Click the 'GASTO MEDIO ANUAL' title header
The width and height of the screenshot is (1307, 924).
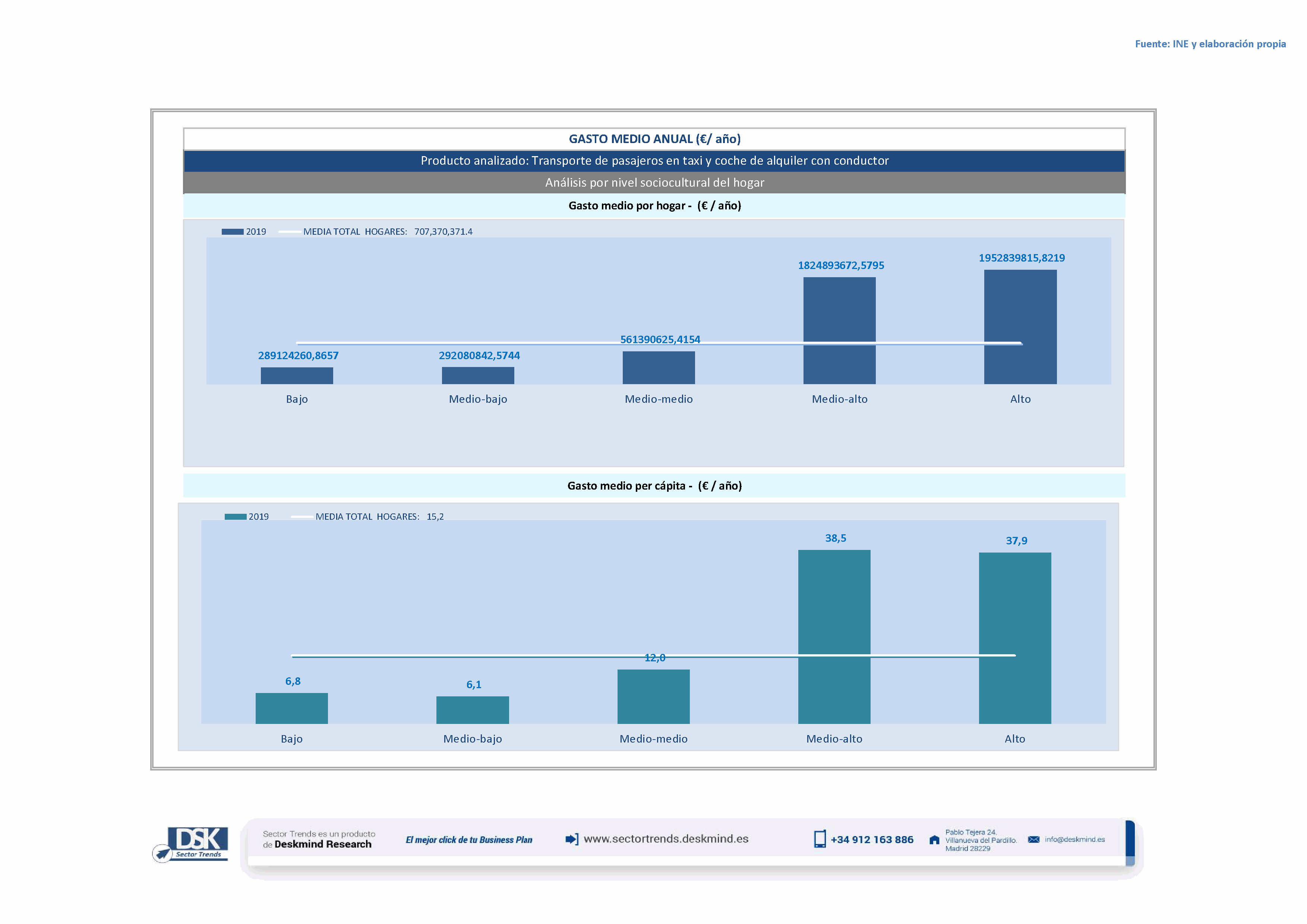pos(654,139)
